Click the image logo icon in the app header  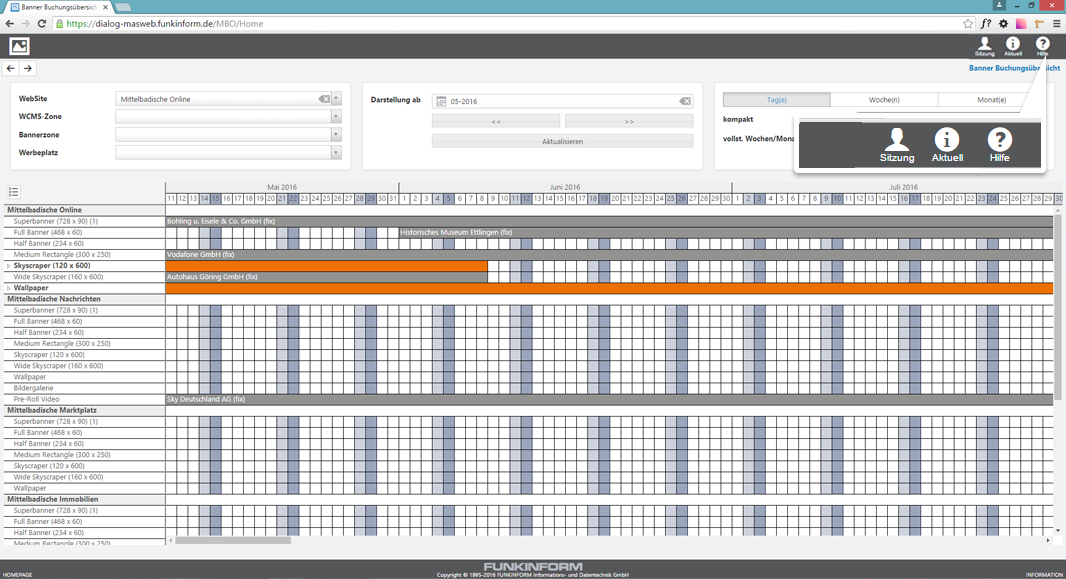pos(19,46)
